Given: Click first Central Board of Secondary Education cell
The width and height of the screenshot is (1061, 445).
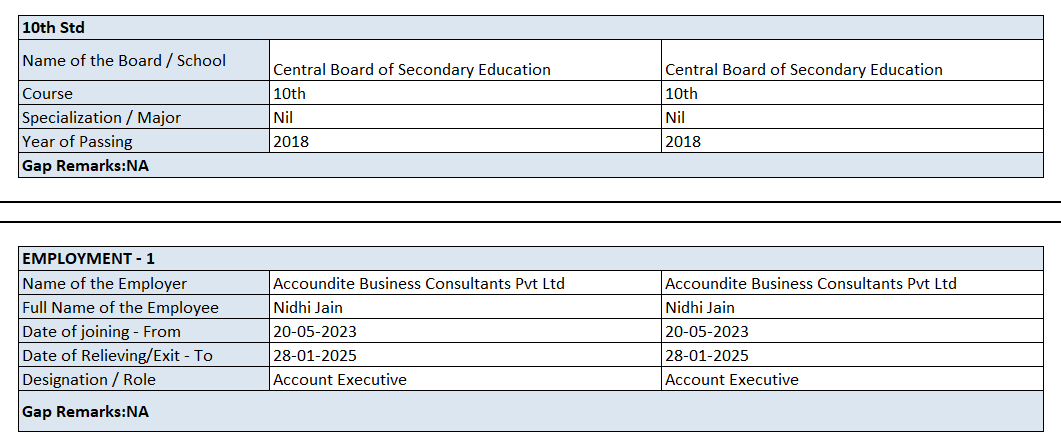Looking at the screenshot, I should [412, 70].
